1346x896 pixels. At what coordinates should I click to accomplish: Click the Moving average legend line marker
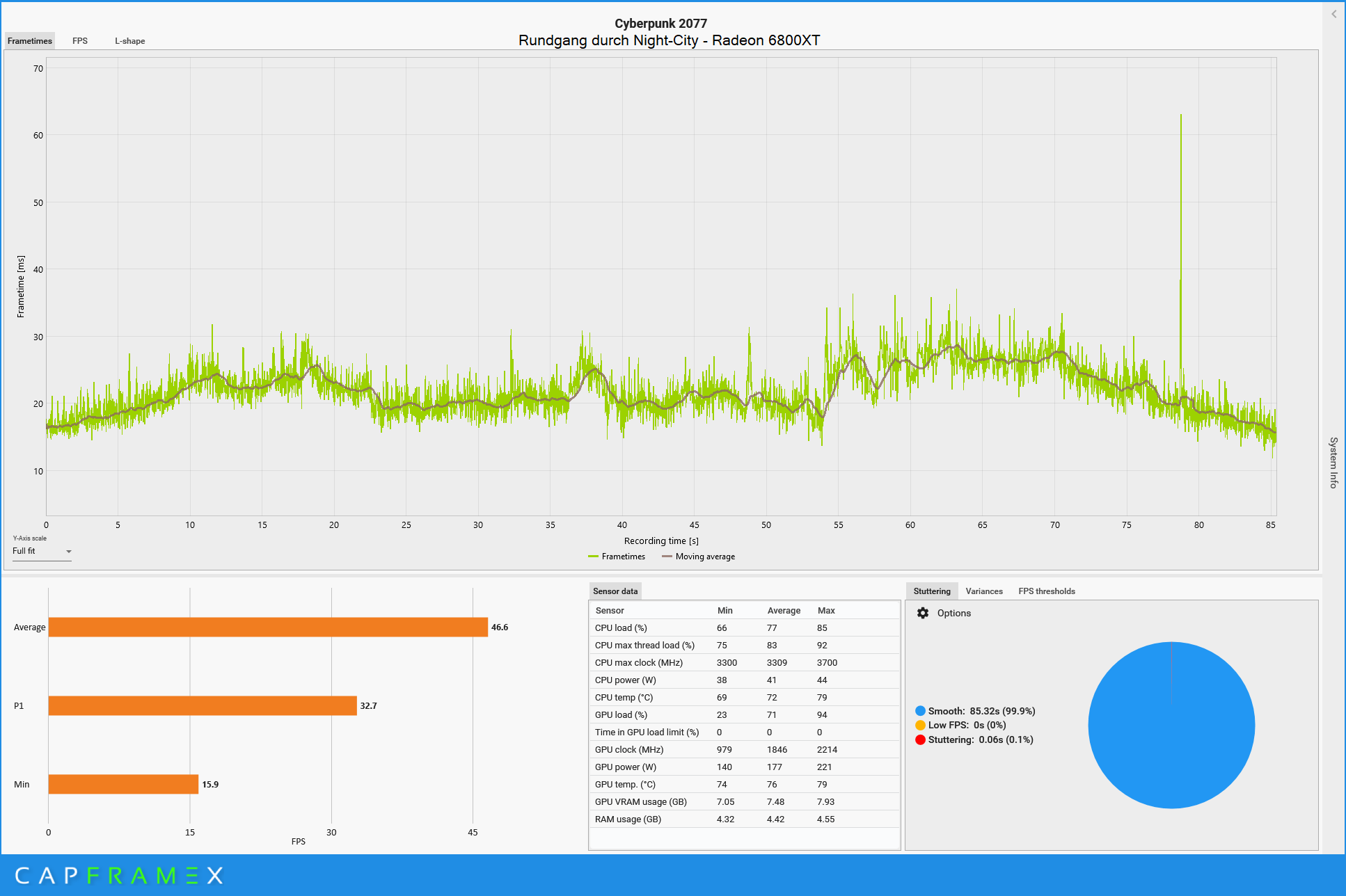(x=667, y=557)
